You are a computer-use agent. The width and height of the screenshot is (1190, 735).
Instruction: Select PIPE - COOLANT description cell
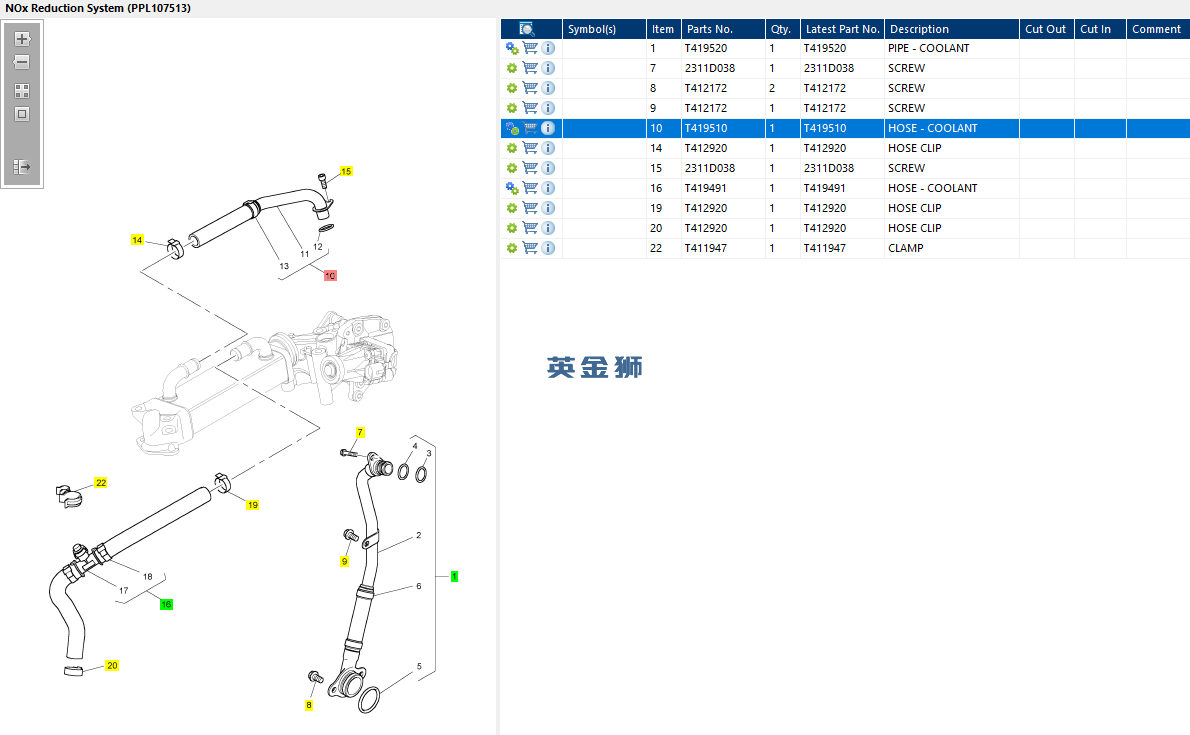[952, 48]
